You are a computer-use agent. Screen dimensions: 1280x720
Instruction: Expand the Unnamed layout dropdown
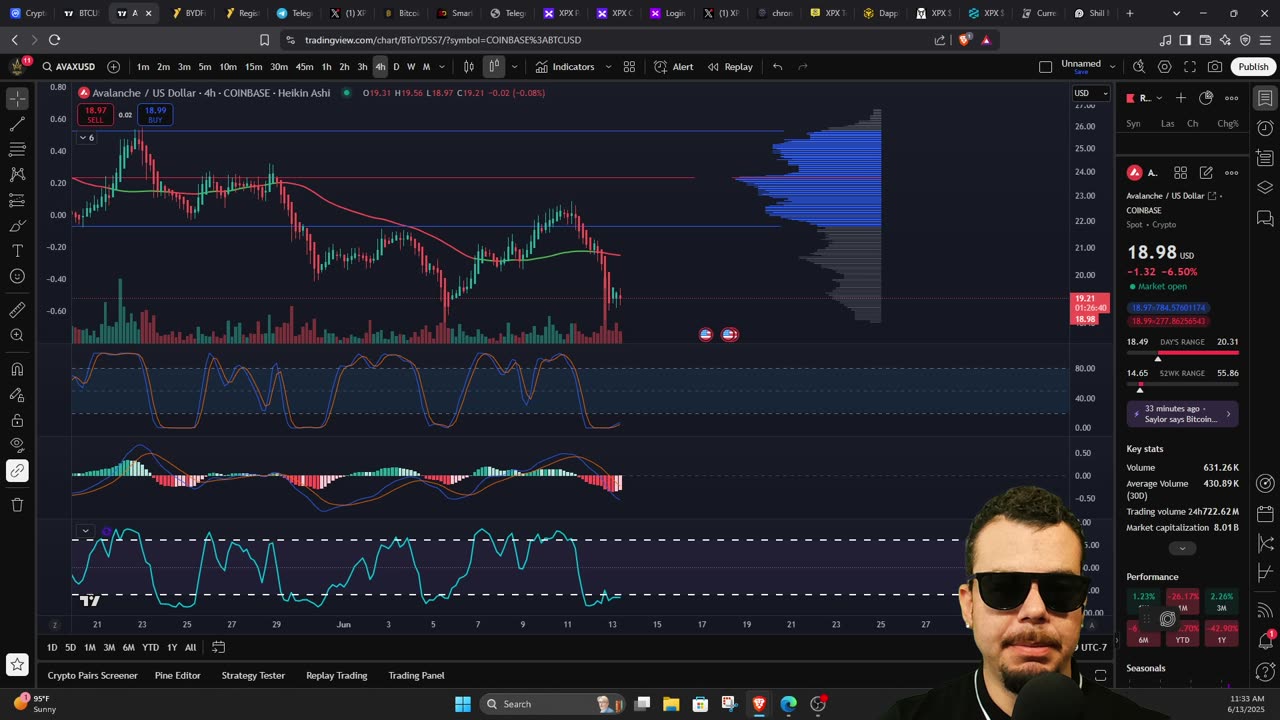click(1112, 66)
